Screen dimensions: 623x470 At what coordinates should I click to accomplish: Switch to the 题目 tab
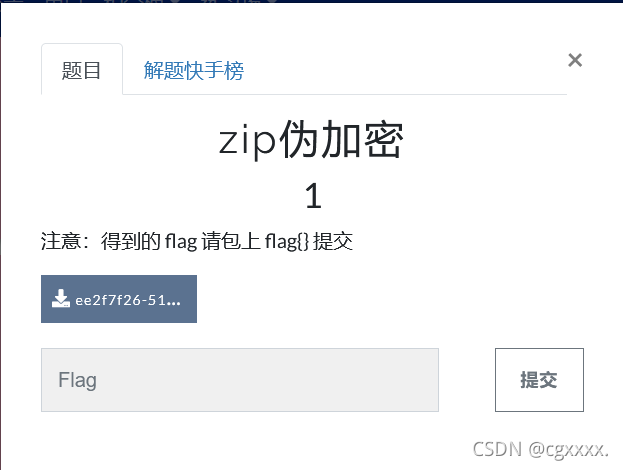coord(81,69)
